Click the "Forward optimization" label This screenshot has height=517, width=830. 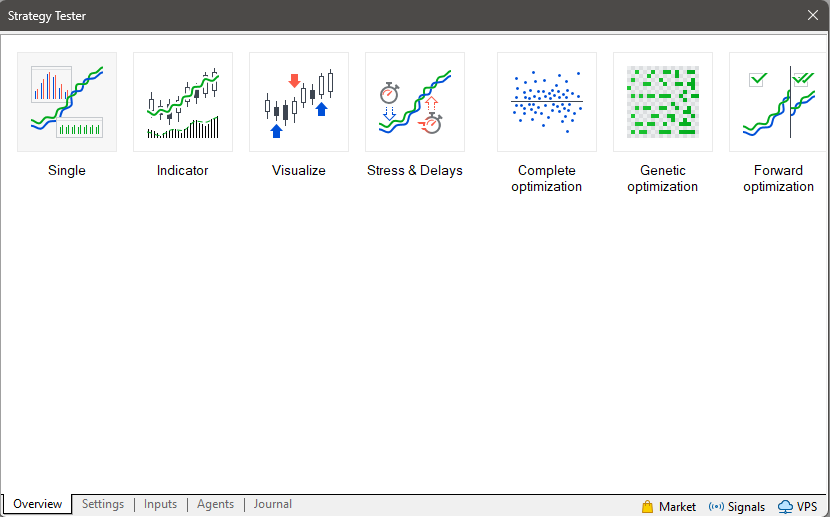pos(778,178)
